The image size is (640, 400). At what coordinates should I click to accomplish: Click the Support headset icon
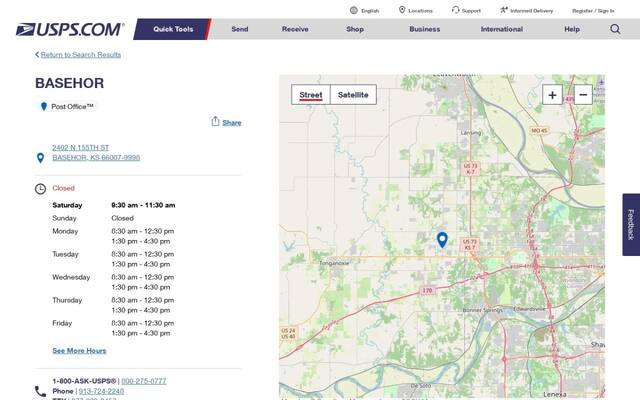click(455, 10)
